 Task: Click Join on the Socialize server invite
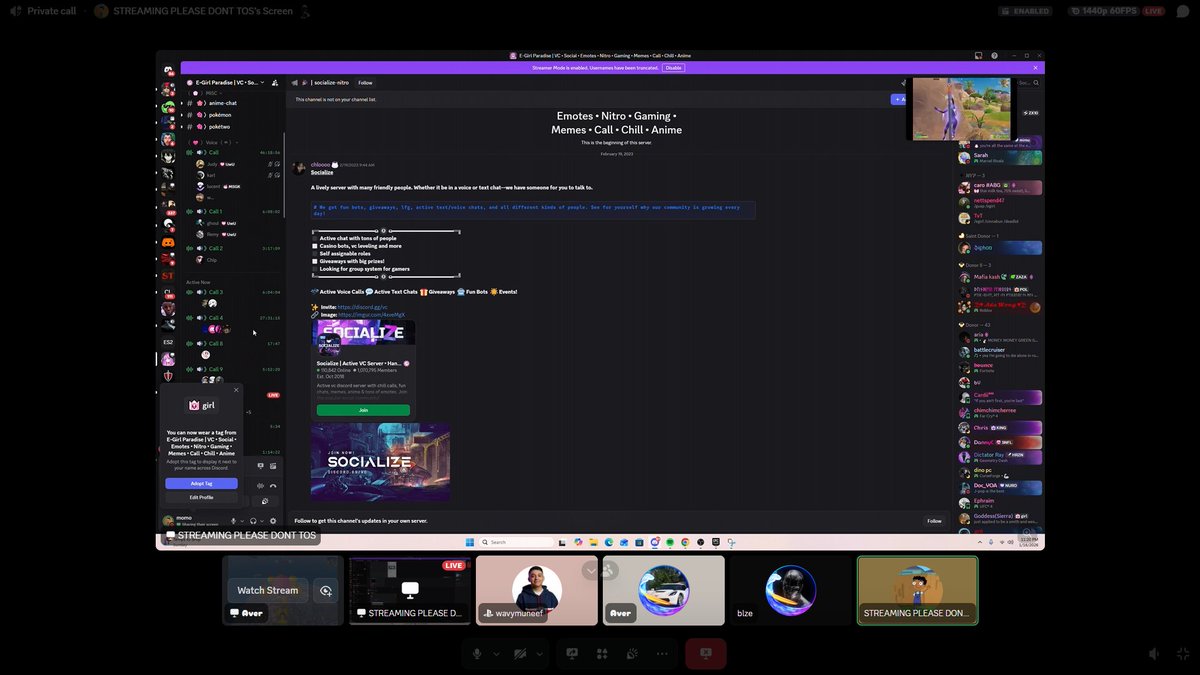363,410
